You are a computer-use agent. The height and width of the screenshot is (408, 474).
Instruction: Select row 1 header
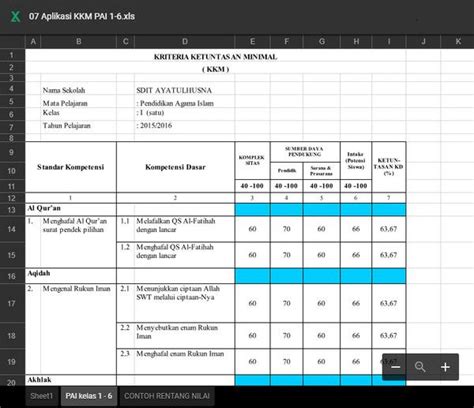point(12,55)
